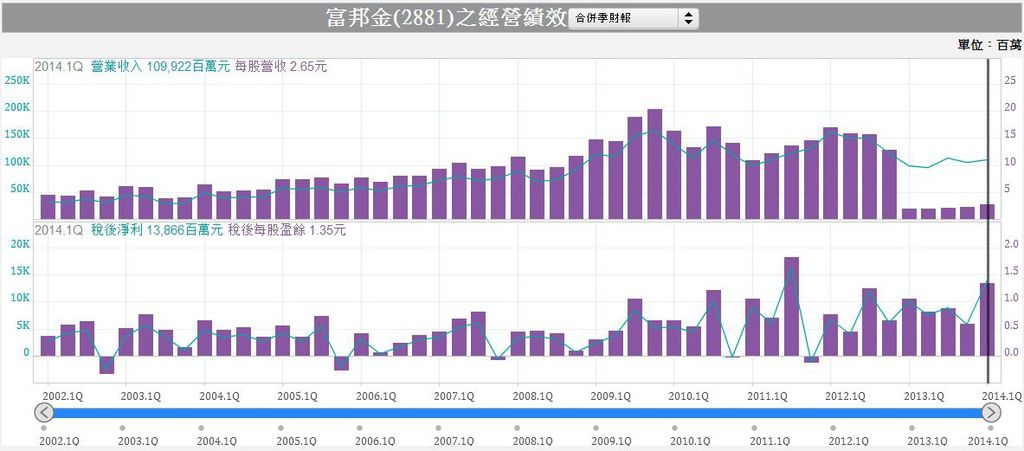Click the 單位：百萬 unit label
The height and width of the screenshot is (451, 1024).
pos(989,45)
